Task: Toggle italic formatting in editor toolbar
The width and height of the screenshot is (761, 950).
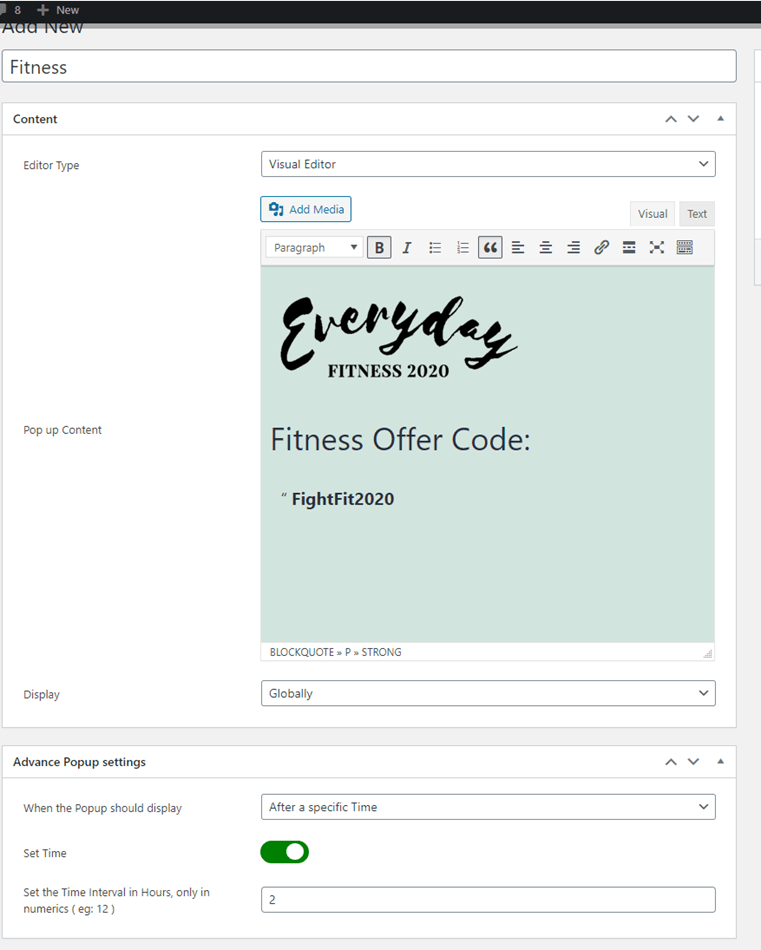Action: click(x=407, y=247)
